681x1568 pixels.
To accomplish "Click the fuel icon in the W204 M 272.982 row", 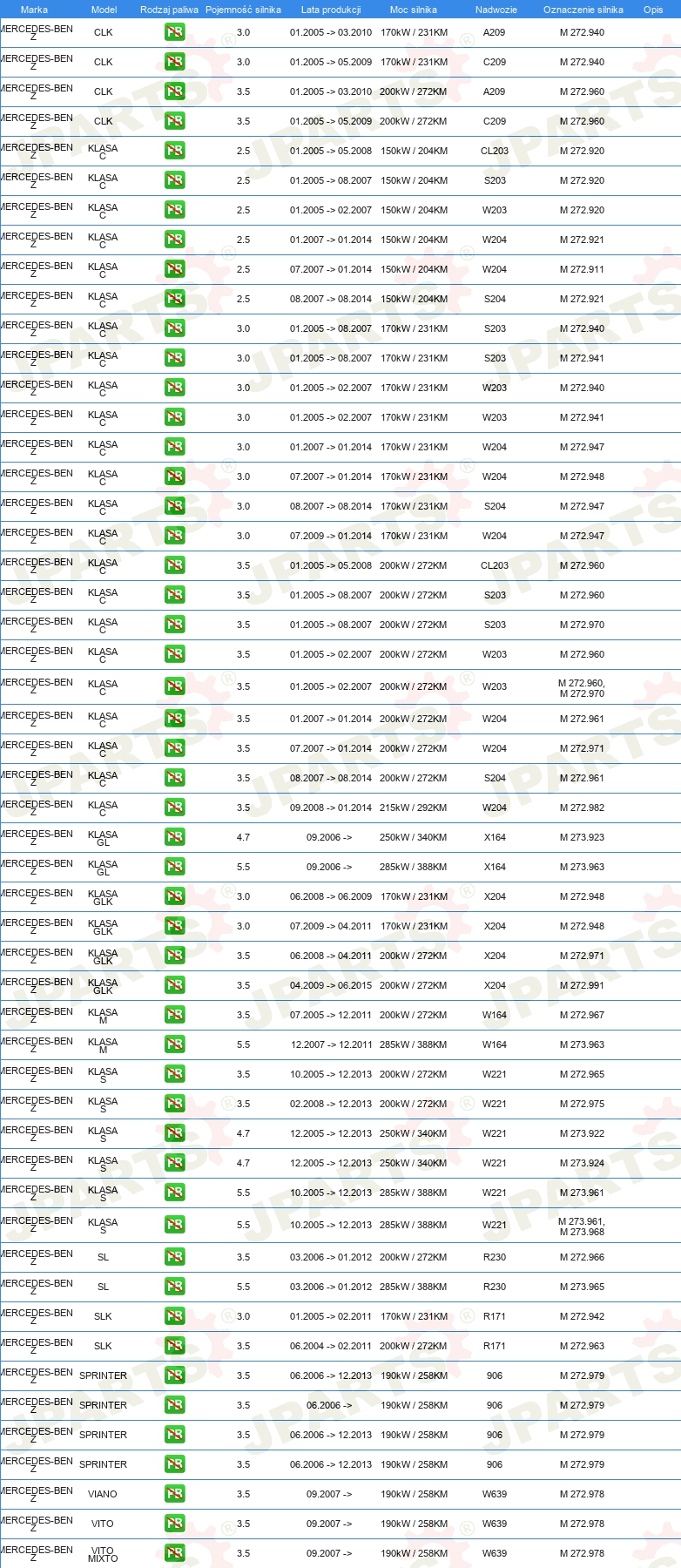I will point(174,808).
